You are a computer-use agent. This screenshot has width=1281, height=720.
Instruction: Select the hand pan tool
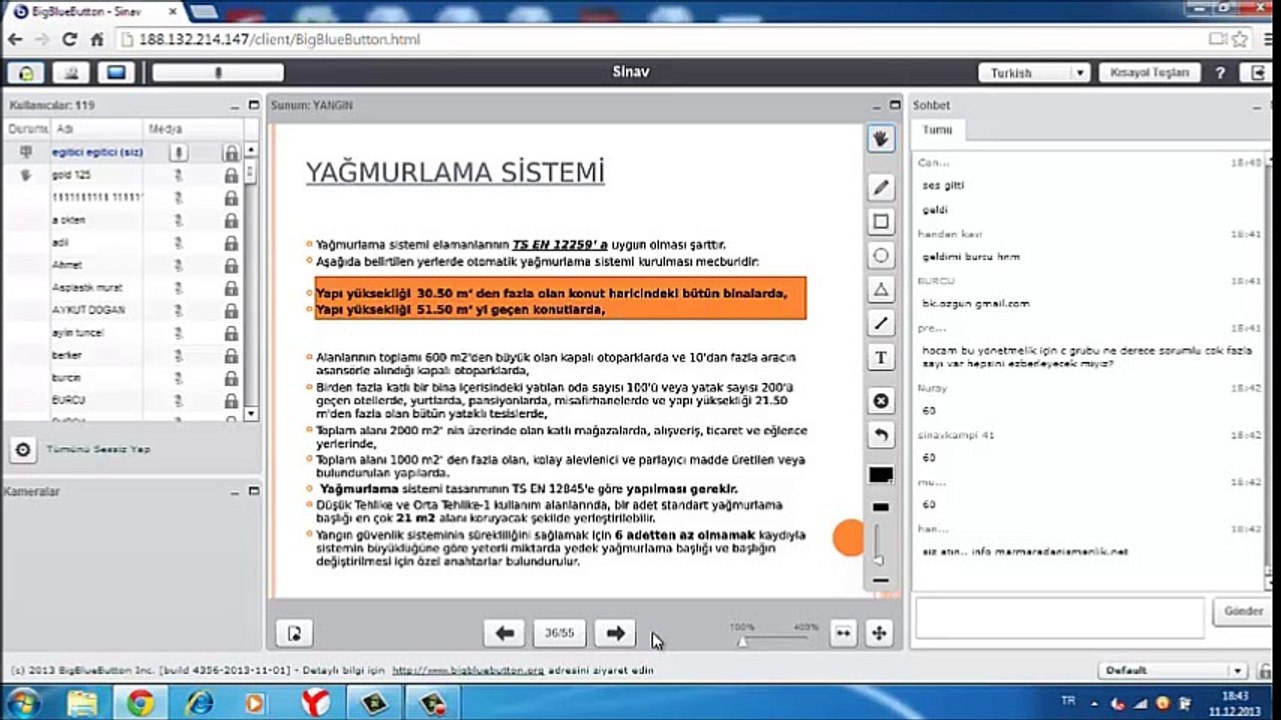point(880,139)
